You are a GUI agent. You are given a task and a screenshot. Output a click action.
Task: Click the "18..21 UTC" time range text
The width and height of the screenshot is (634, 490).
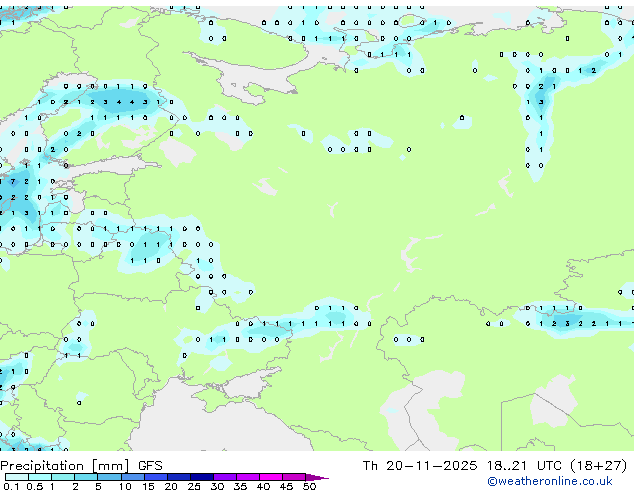(524, 466)
